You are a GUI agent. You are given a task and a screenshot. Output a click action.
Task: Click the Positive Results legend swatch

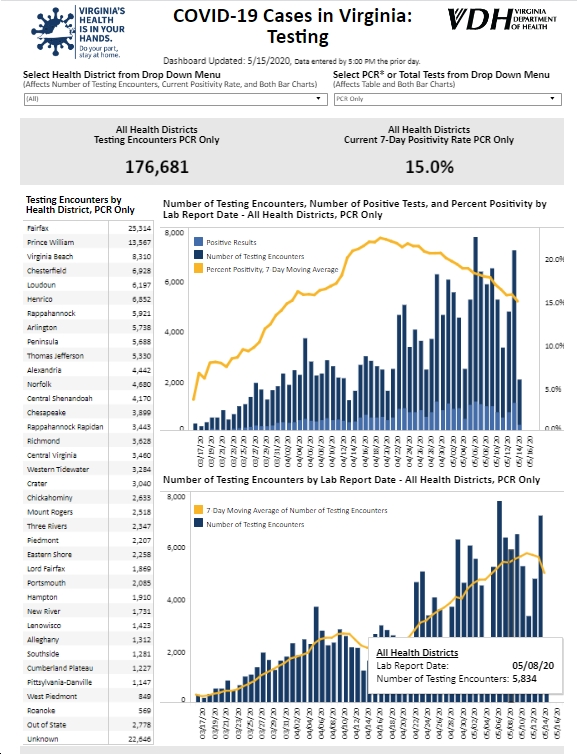click(198, 242)
